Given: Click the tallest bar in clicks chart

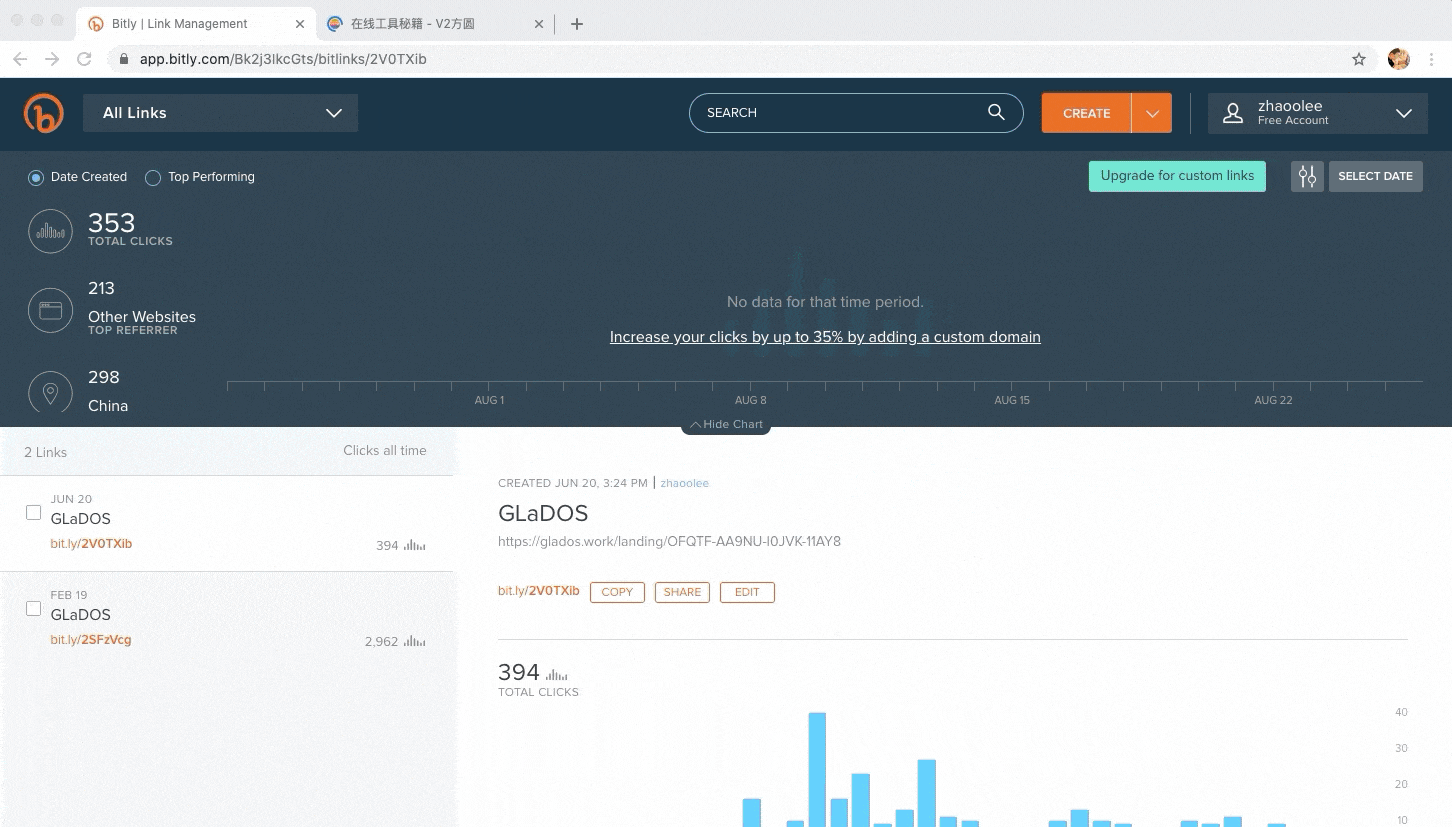Looking at the screenshot, I should click(x=817, y=770).
